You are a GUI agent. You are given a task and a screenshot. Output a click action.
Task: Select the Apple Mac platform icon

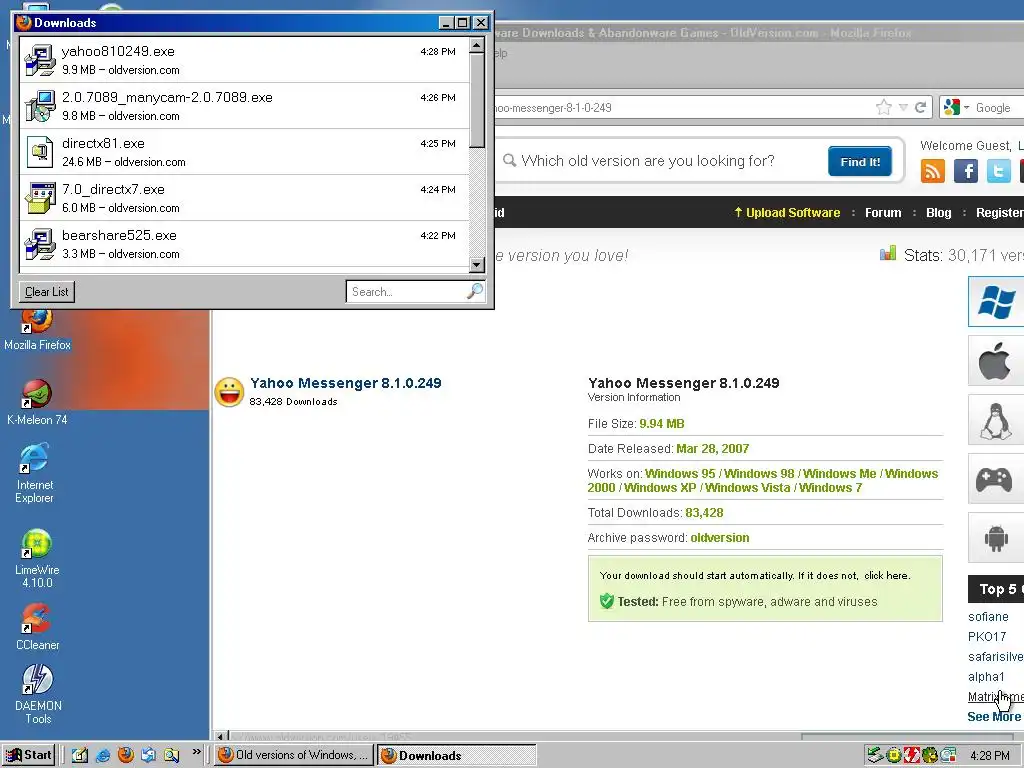tap(996, 360)
